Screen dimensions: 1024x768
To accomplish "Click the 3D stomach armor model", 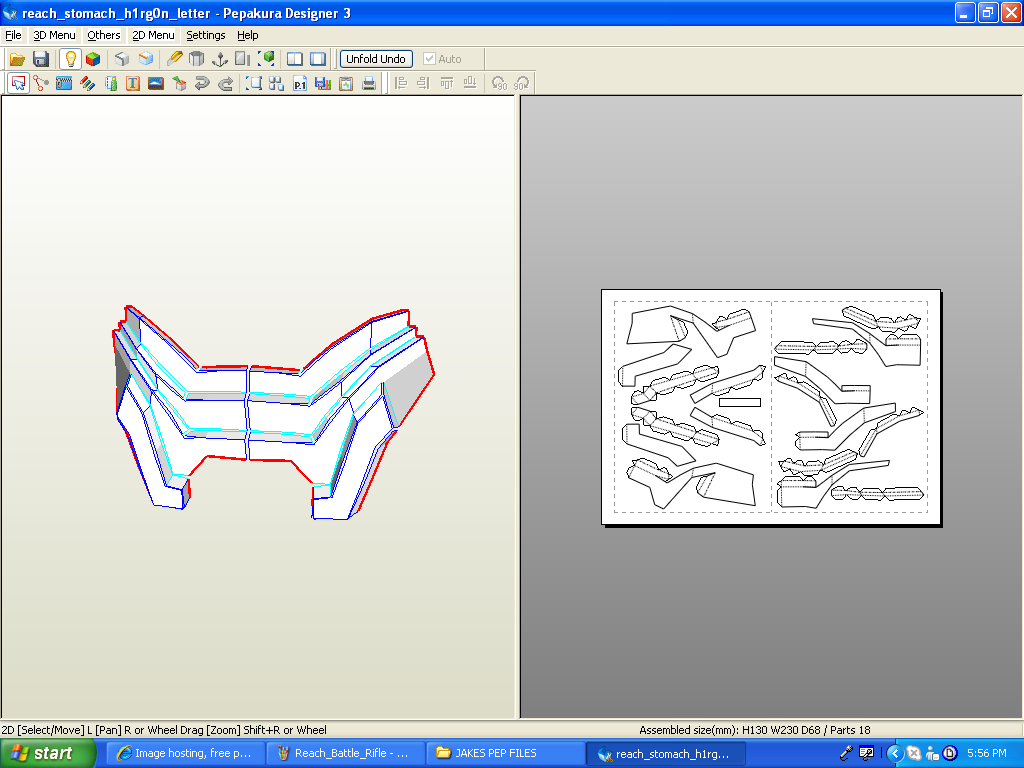I will [x=273, y=411].
